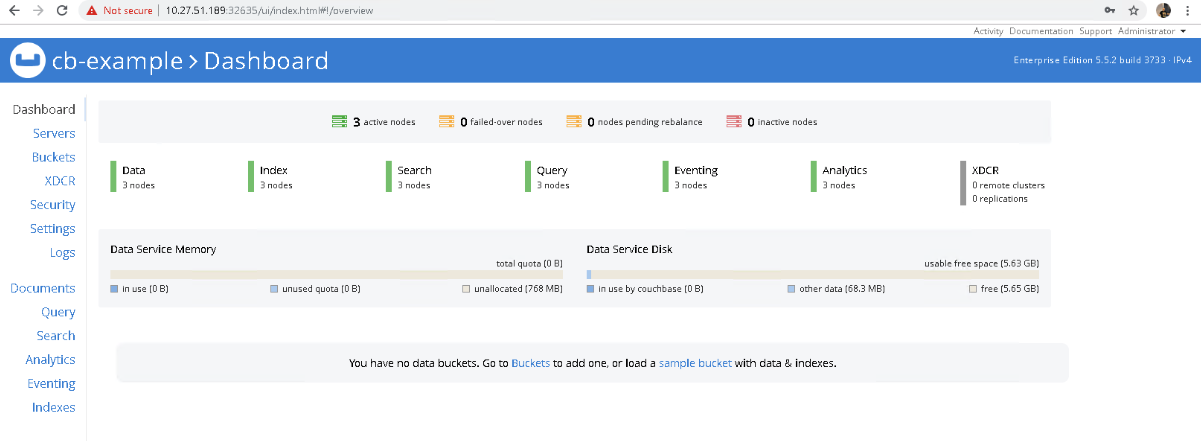Go to the XDCR sidebar item
This screenshot has height=441, width=1201.
60,181
